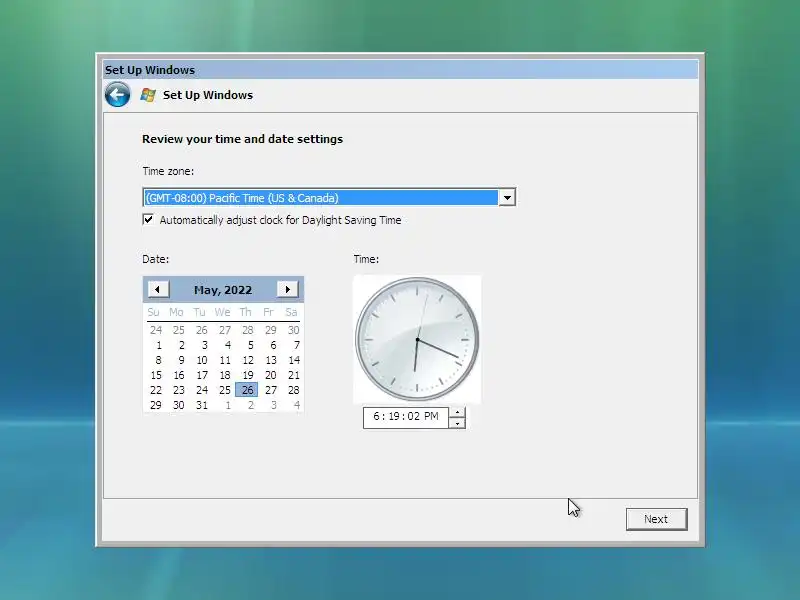Go back using the blue arrow button

(117, 94)
